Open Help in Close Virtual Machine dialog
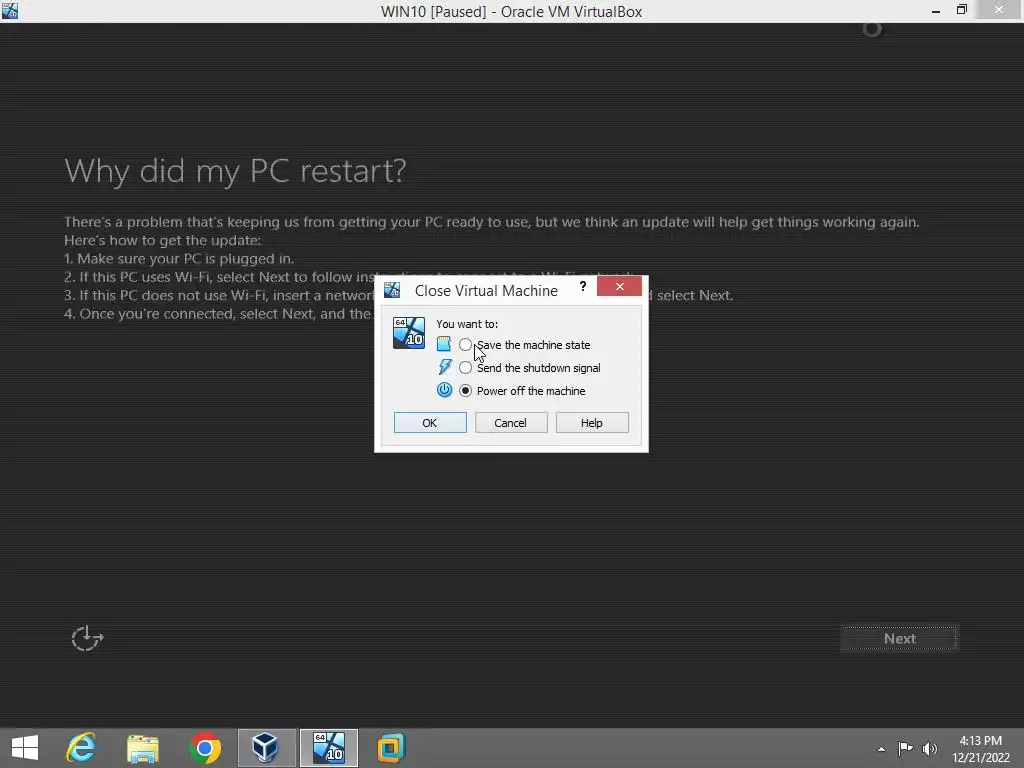The width and height of the screenshot is (1024, 768). (592, 423)
